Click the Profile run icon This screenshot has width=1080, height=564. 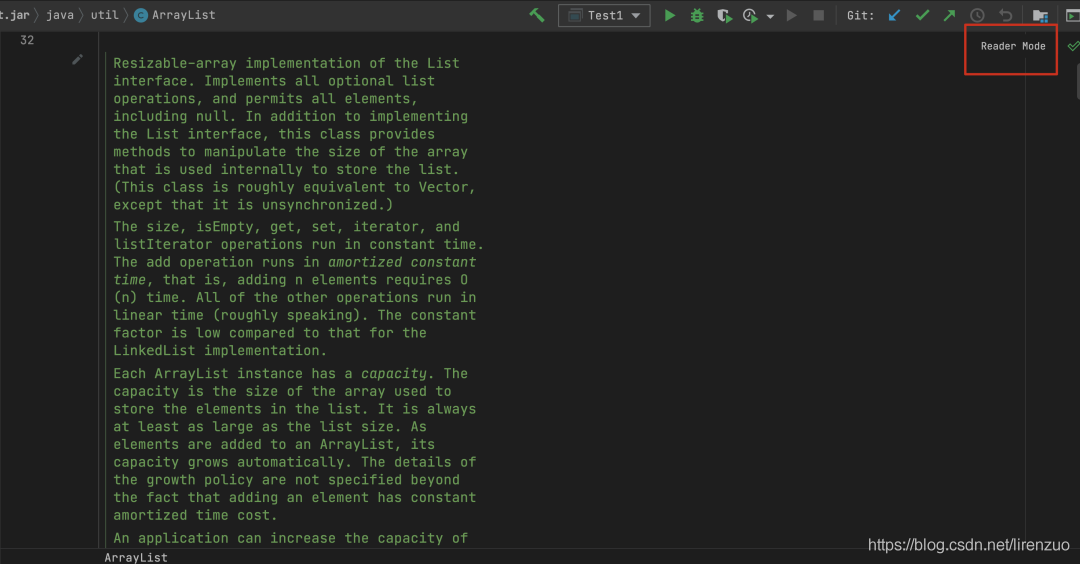(750, 15)
